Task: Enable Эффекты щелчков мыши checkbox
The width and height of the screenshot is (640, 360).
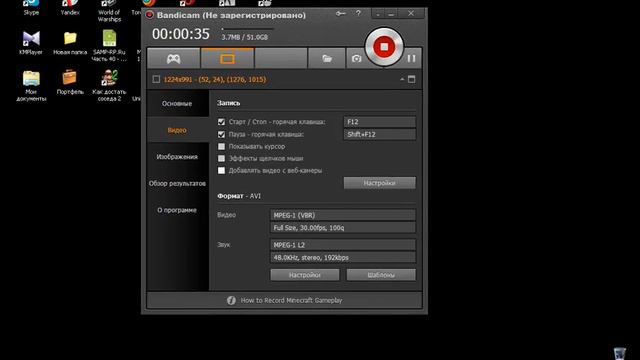Action: point(221,158)
